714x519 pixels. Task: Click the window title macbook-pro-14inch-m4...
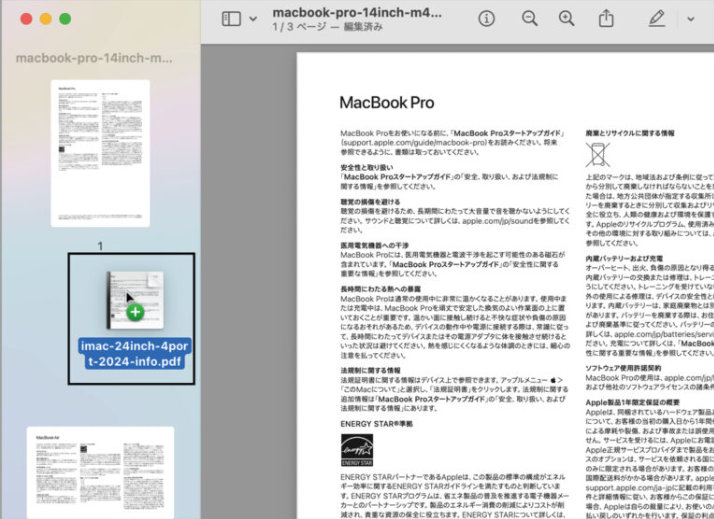[357, 12]
